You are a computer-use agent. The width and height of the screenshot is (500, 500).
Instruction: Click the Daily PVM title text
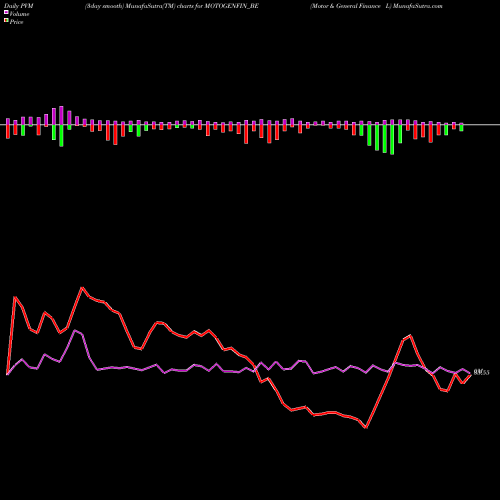tap(19, 6)
